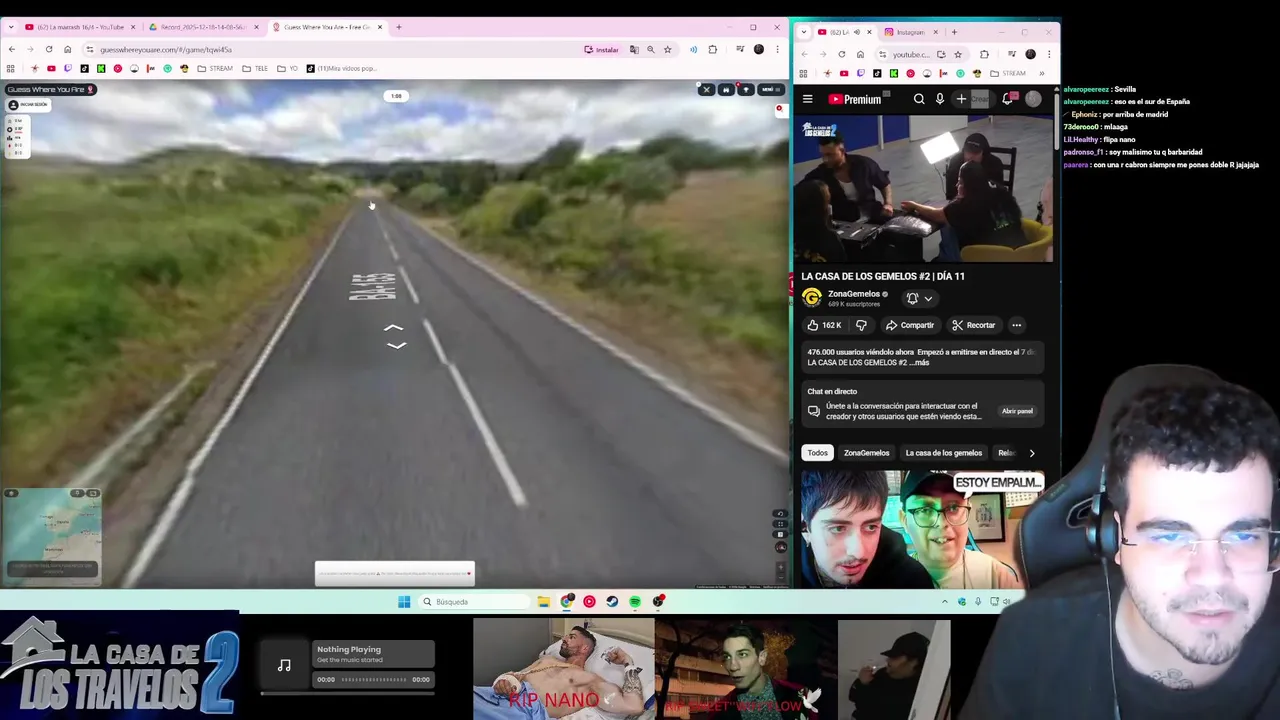Activate YouTube voice search microphone
The height and width of the screenshot is (720, 1280).
(940, 99)
